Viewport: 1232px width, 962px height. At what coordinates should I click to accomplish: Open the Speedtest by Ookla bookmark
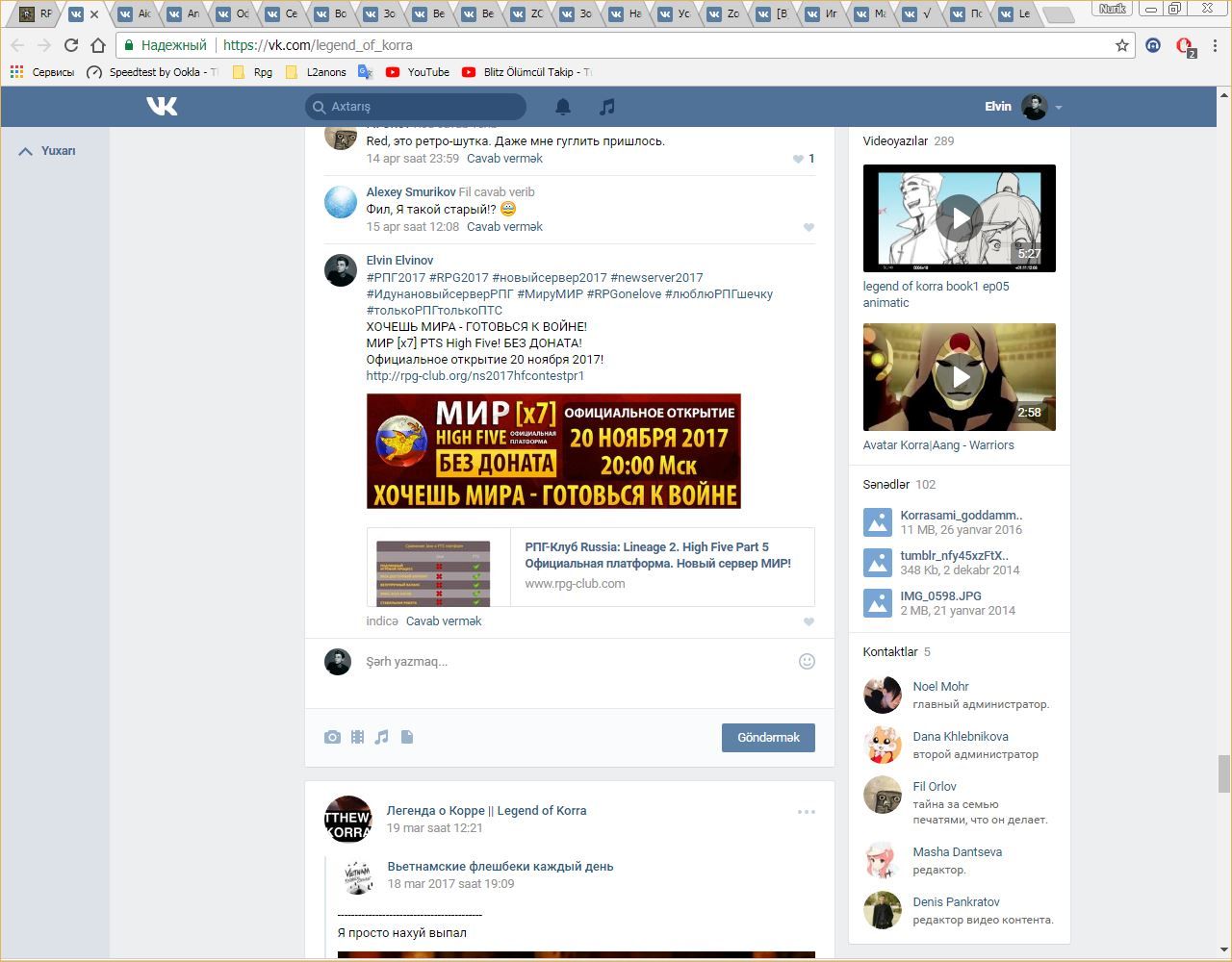click(152, 72)
